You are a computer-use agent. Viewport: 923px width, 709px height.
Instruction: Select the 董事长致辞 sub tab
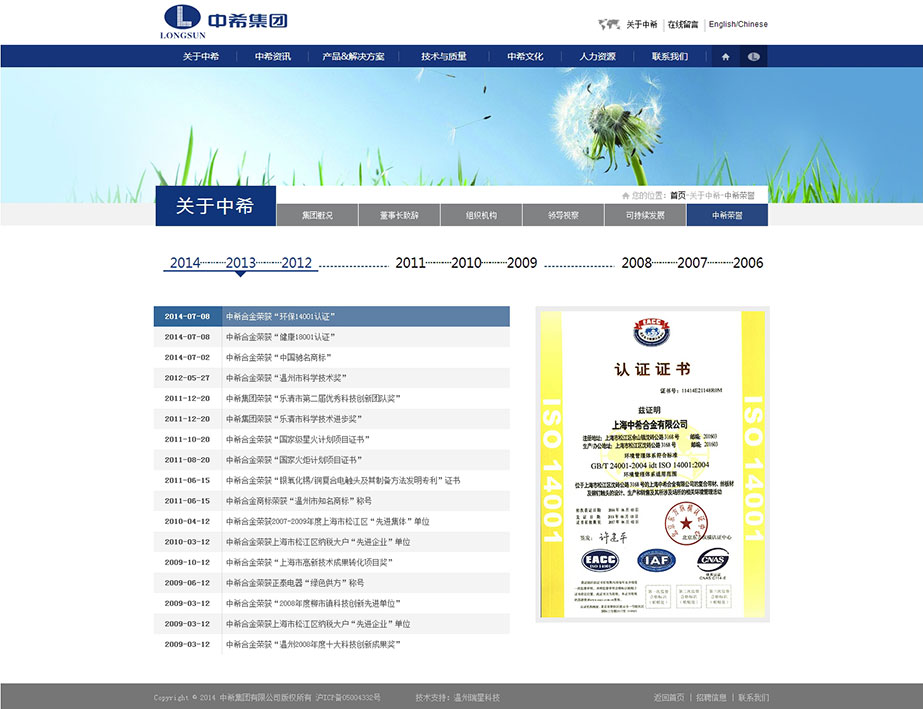coord(399,215)
